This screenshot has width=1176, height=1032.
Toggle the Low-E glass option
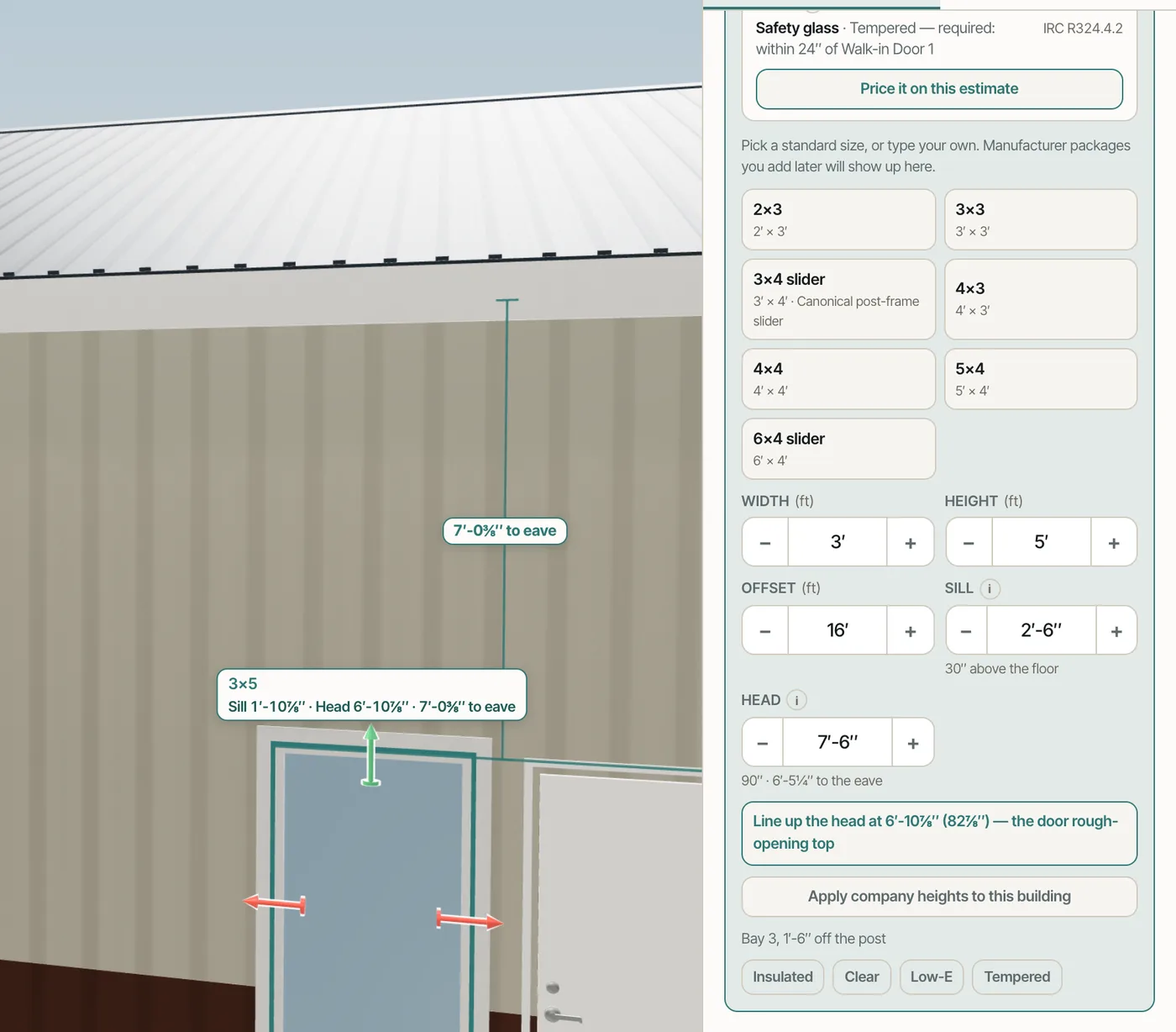[x=932, y=977]
